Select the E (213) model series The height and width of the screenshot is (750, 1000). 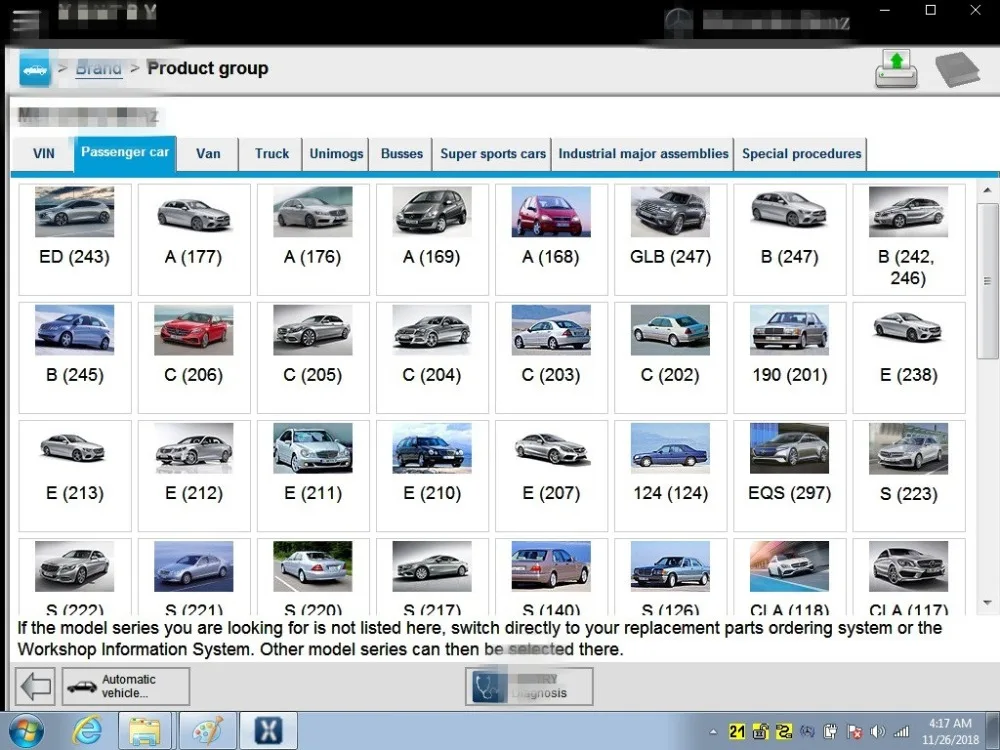click(x=75, y=475)
